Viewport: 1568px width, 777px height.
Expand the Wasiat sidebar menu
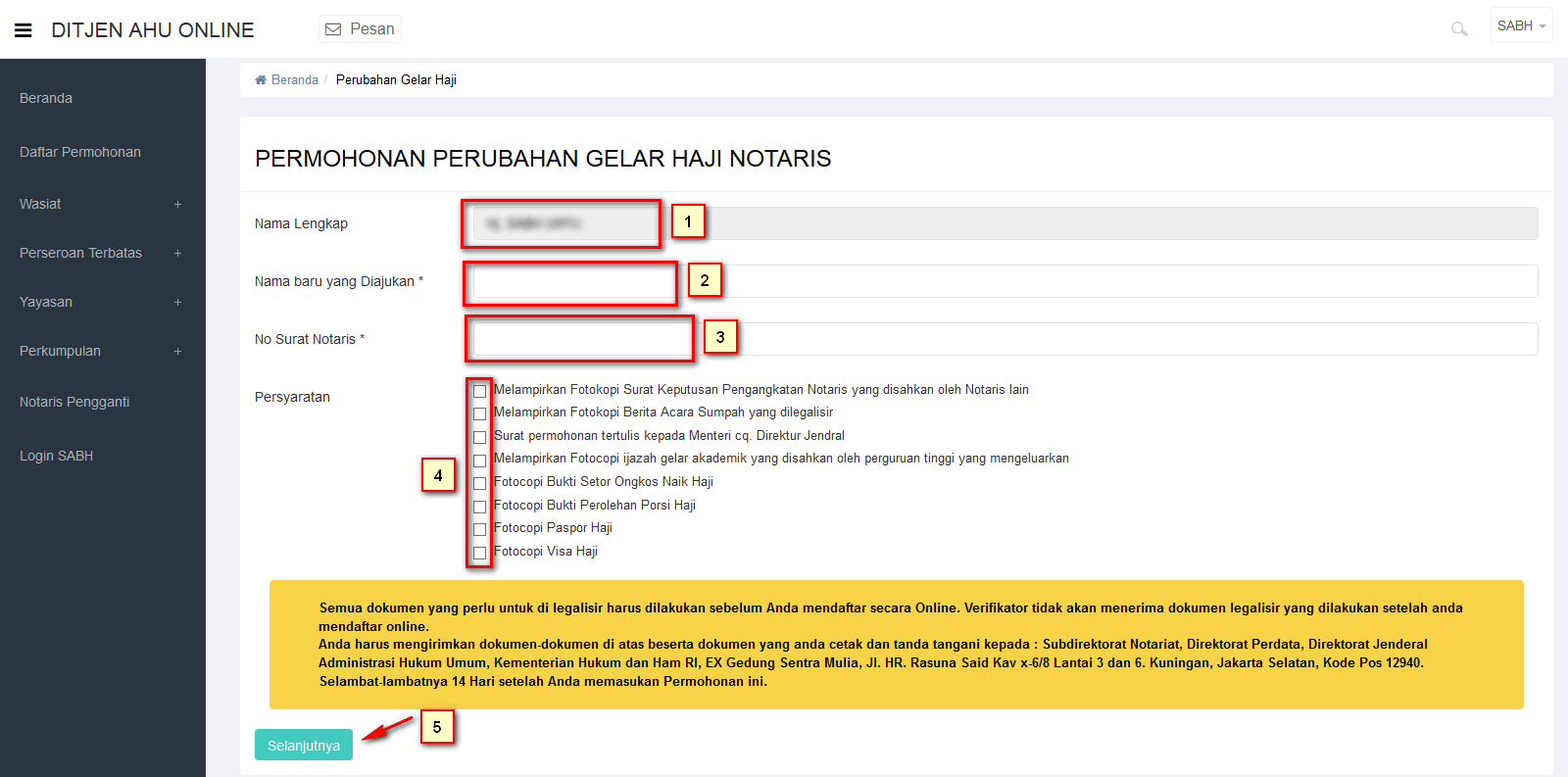(177, 205)
